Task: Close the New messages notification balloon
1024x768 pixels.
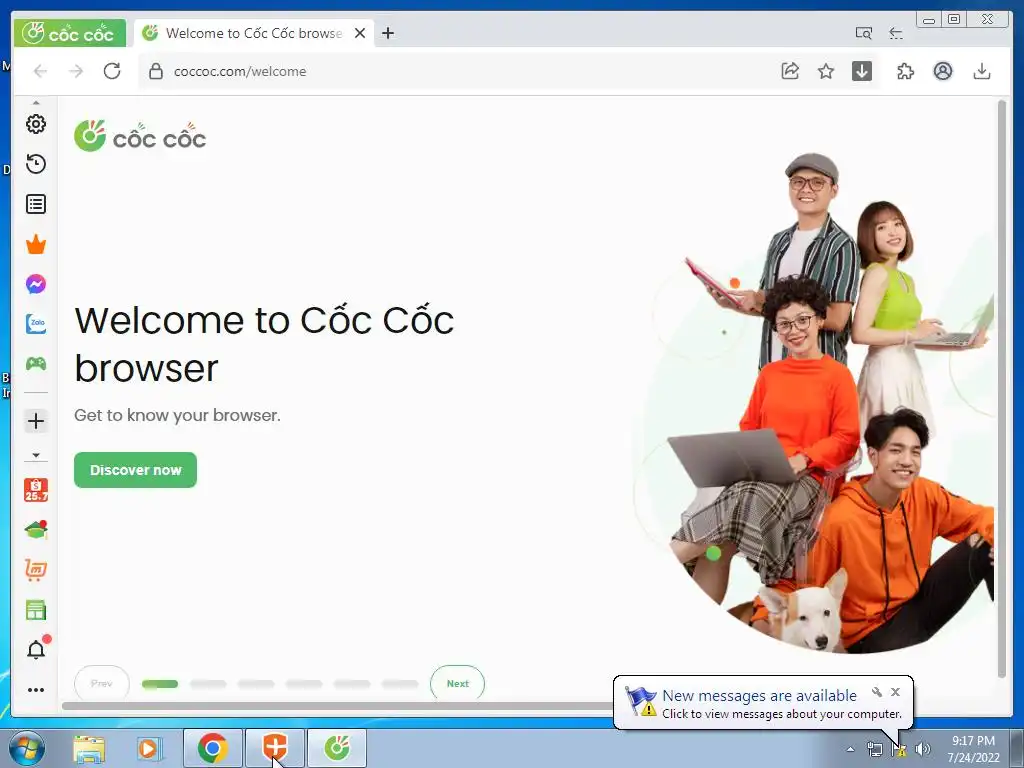Action: click(895, 692)
